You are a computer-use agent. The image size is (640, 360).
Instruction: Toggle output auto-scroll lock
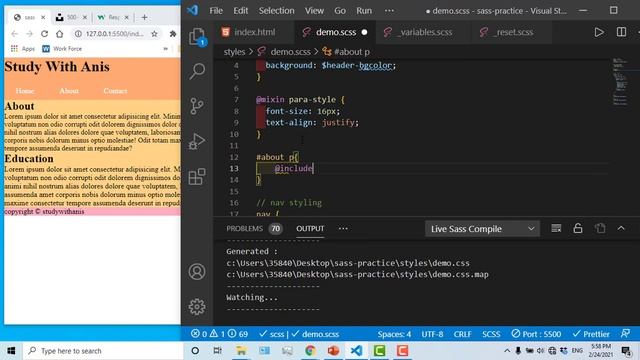click(578, 229)
